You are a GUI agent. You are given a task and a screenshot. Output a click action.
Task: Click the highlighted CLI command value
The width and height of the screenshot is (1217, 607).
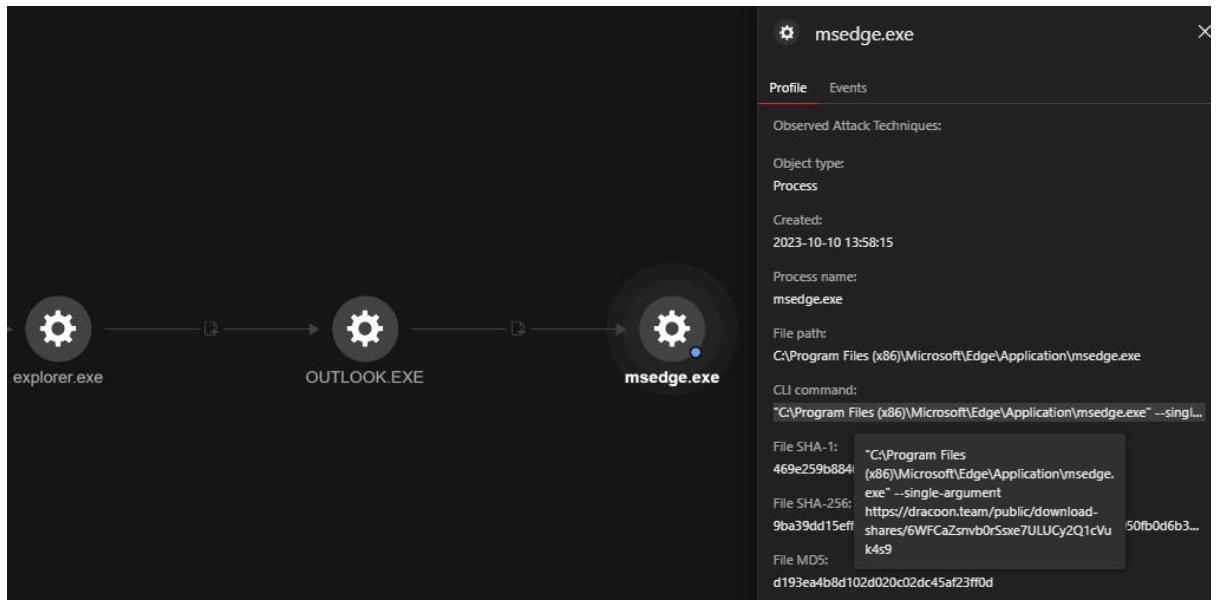(x=988, y=414)
